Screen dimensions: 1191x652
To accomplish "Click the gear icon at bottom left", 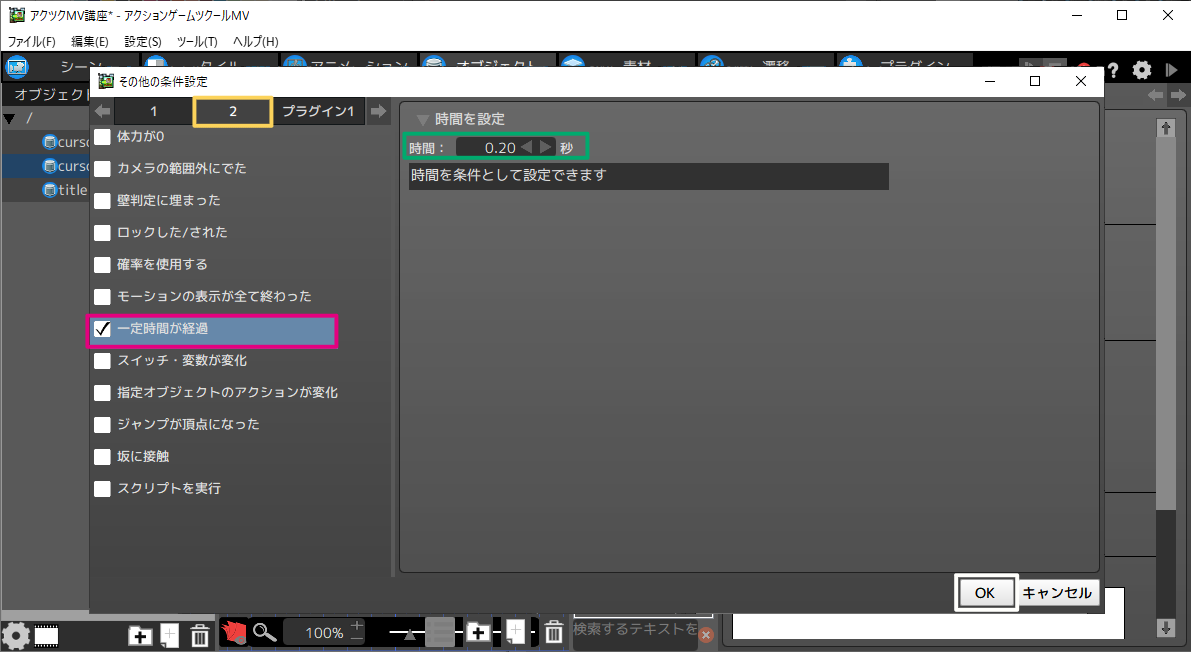I will click(x=15, y=635).
